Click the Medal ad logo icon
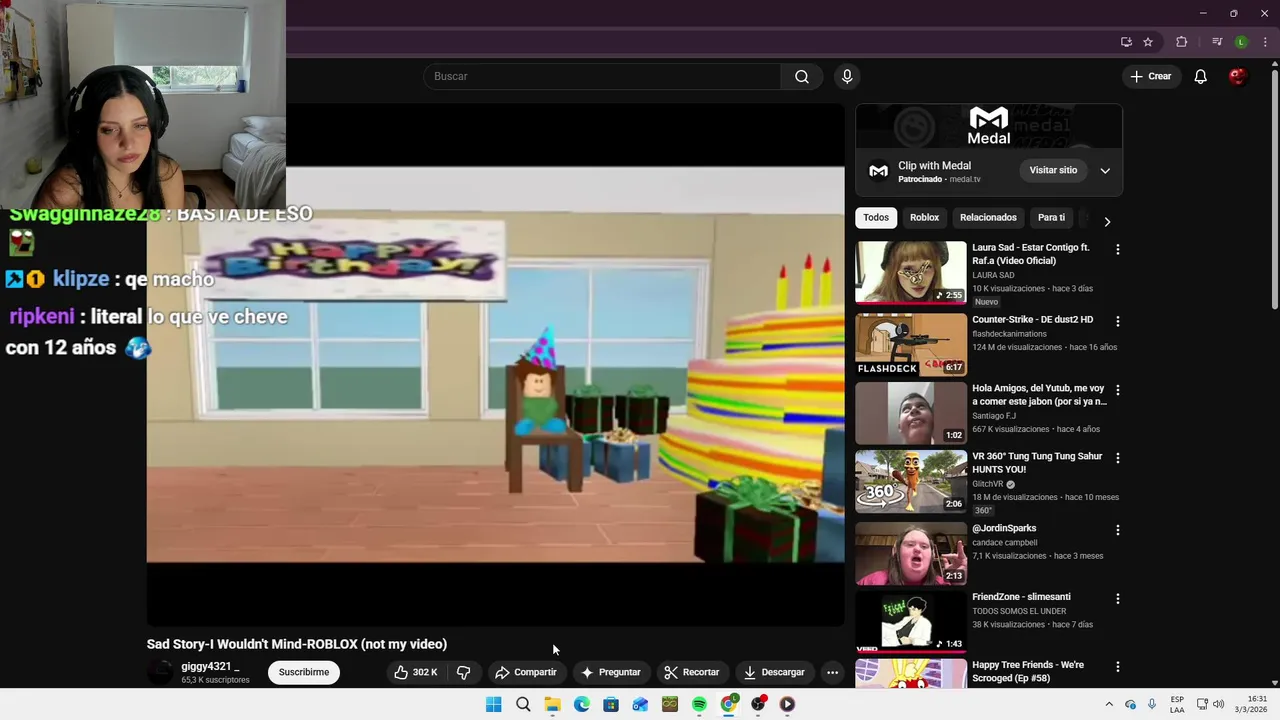 [x=878, y=171]
